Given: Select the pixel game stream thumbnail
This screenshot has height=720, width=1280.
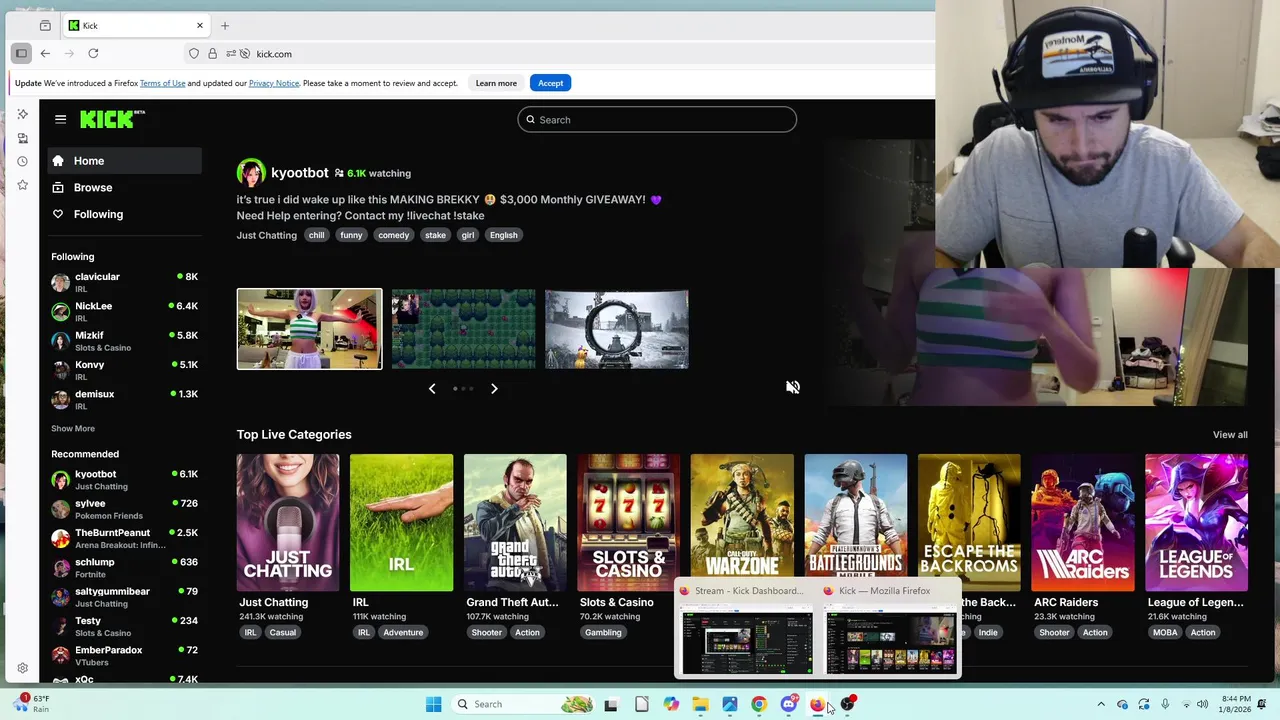Looking at the screenshot, I should [x=463, y=329].
